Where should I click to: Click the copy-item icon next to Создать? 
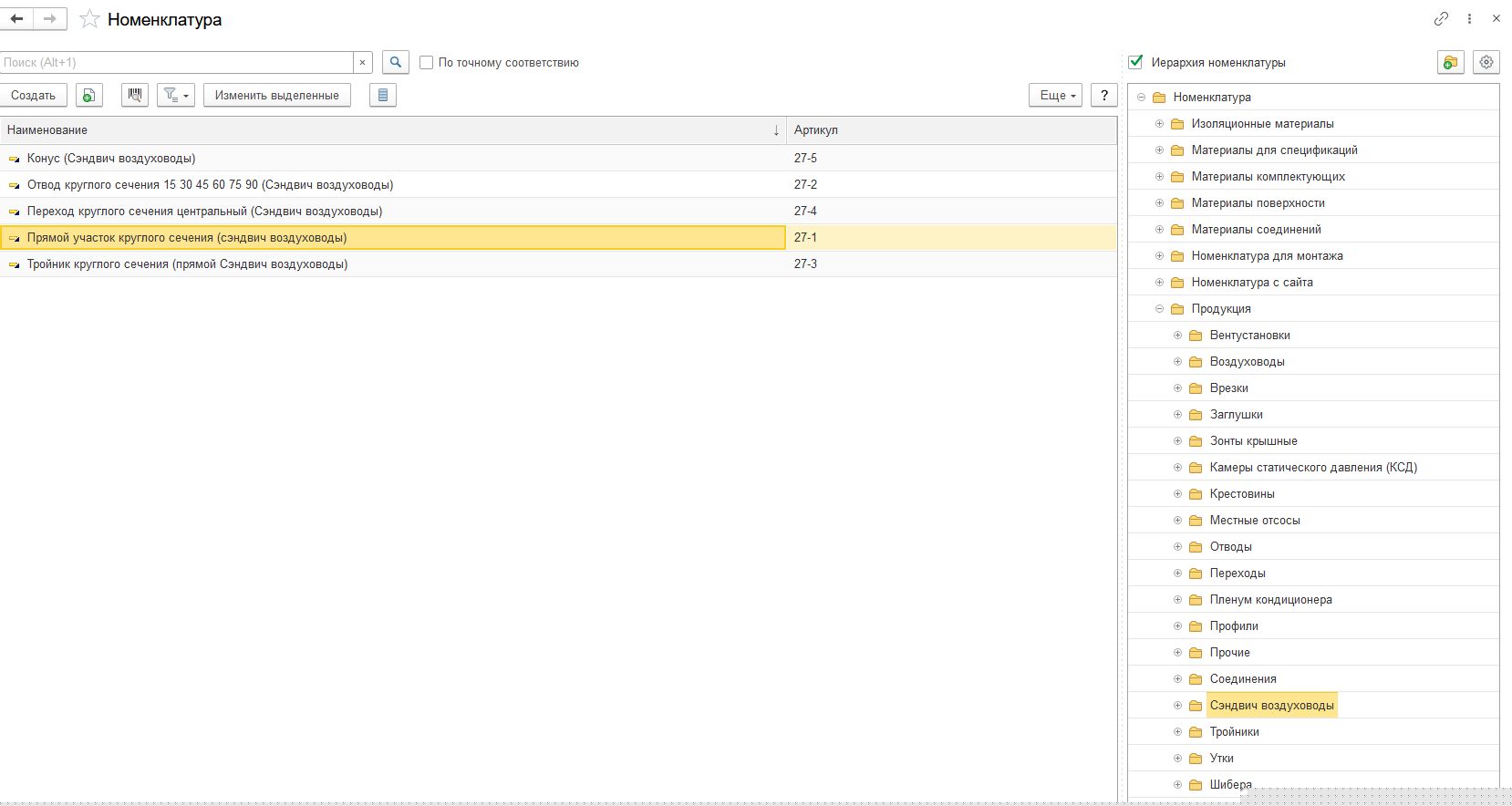pyautogui.click(x=88, y=95)
